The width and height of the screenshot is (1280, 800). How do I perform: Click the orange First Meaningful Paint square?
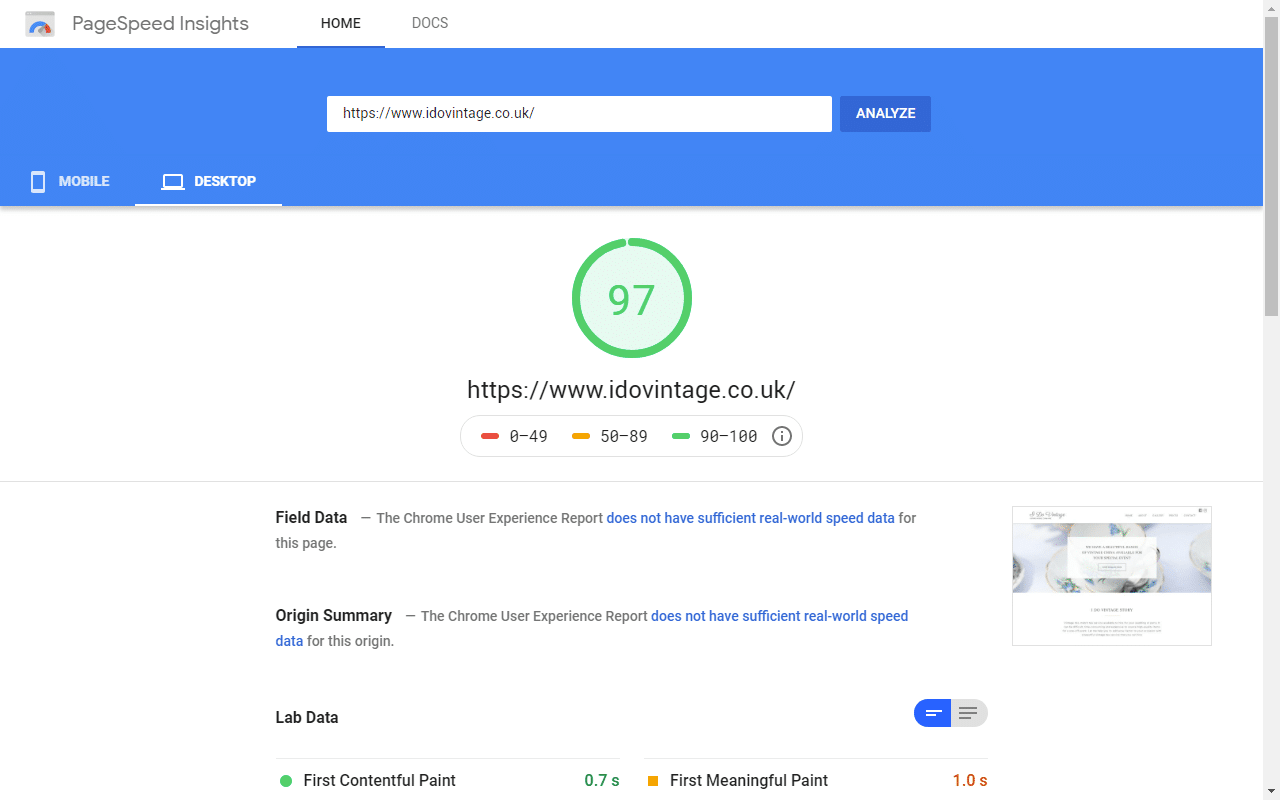point(653,781)
